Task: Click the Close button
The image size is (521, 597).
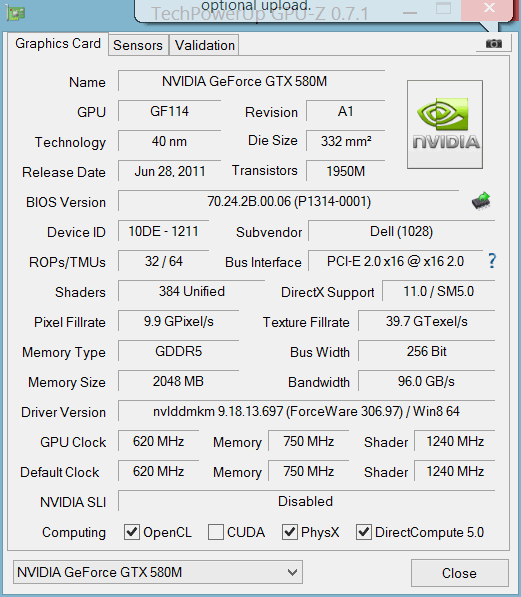Action: 460,573
